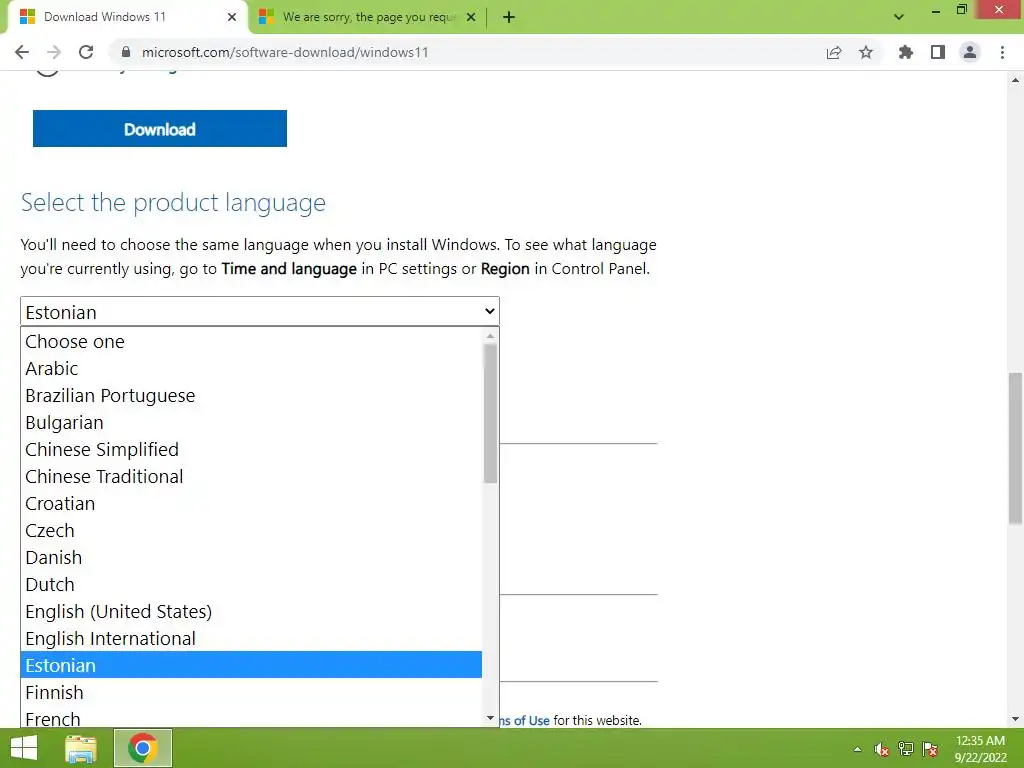Bookmark this page with the star

click(866, 52)
